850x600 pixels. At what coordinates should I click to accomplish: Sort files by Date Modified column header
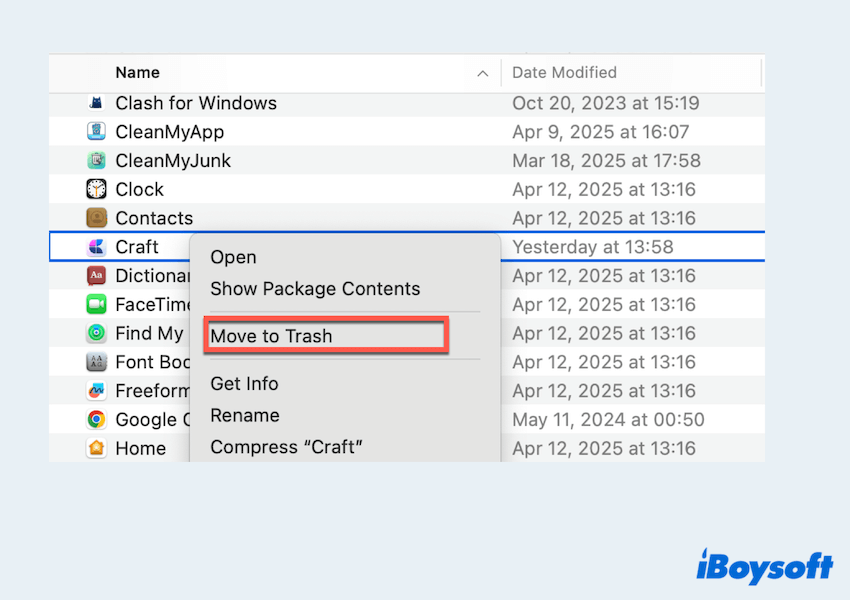564,73
